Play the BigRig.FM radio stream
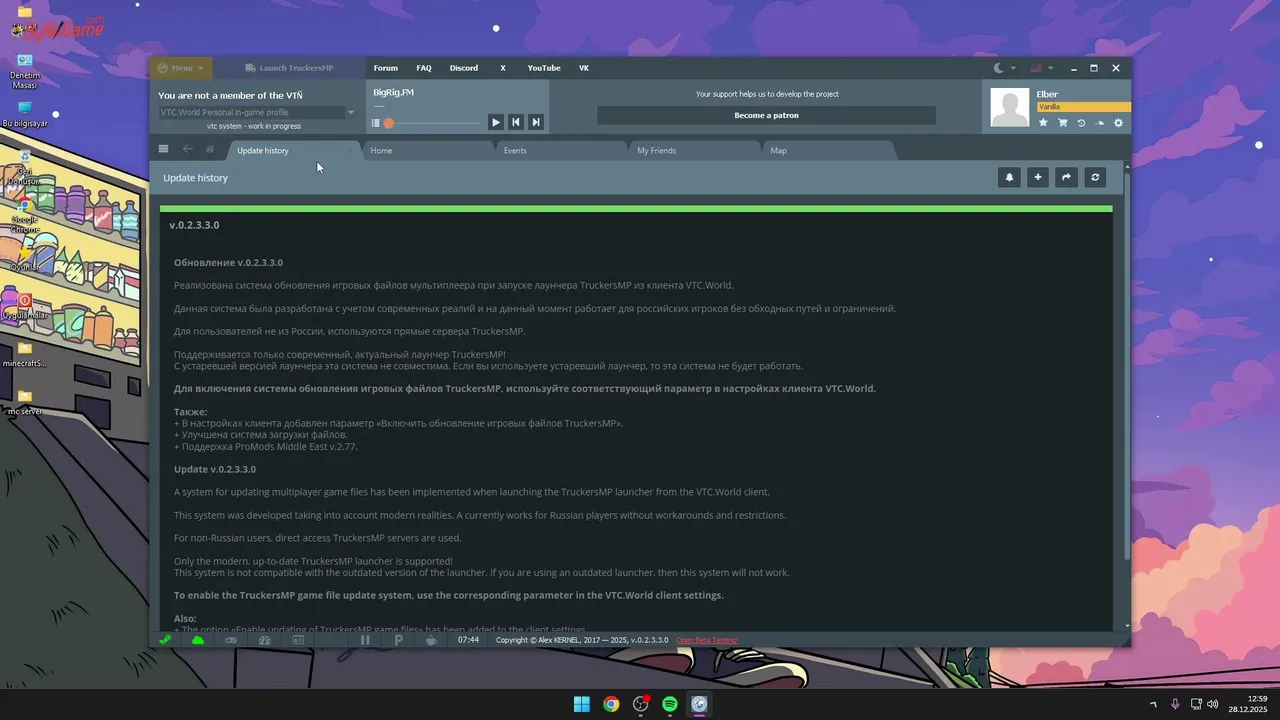This screenshot has height=720, width=1280. click(495, 122)
